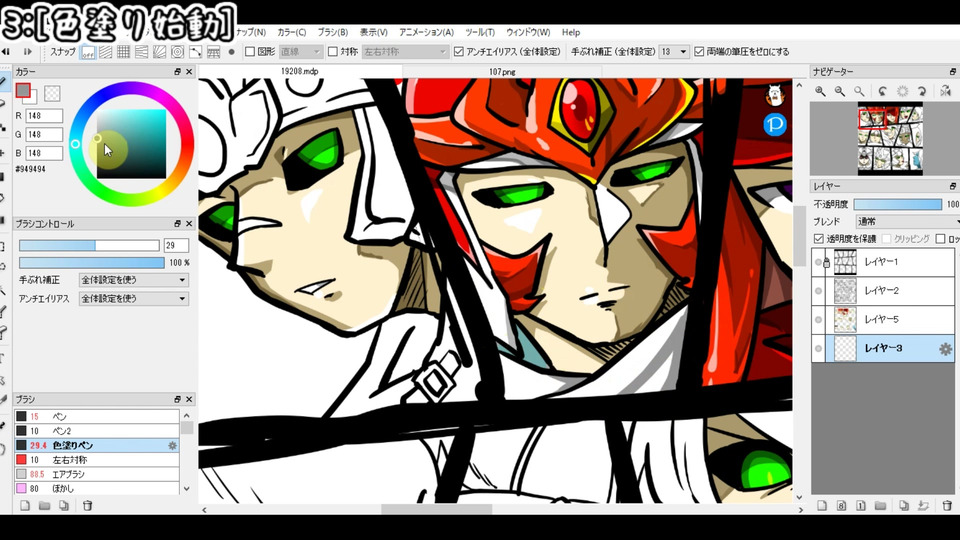The height and width of the screenshot is (540, 960).
Task: Switch to the 107.png document tab
Action: coord(502,72)
